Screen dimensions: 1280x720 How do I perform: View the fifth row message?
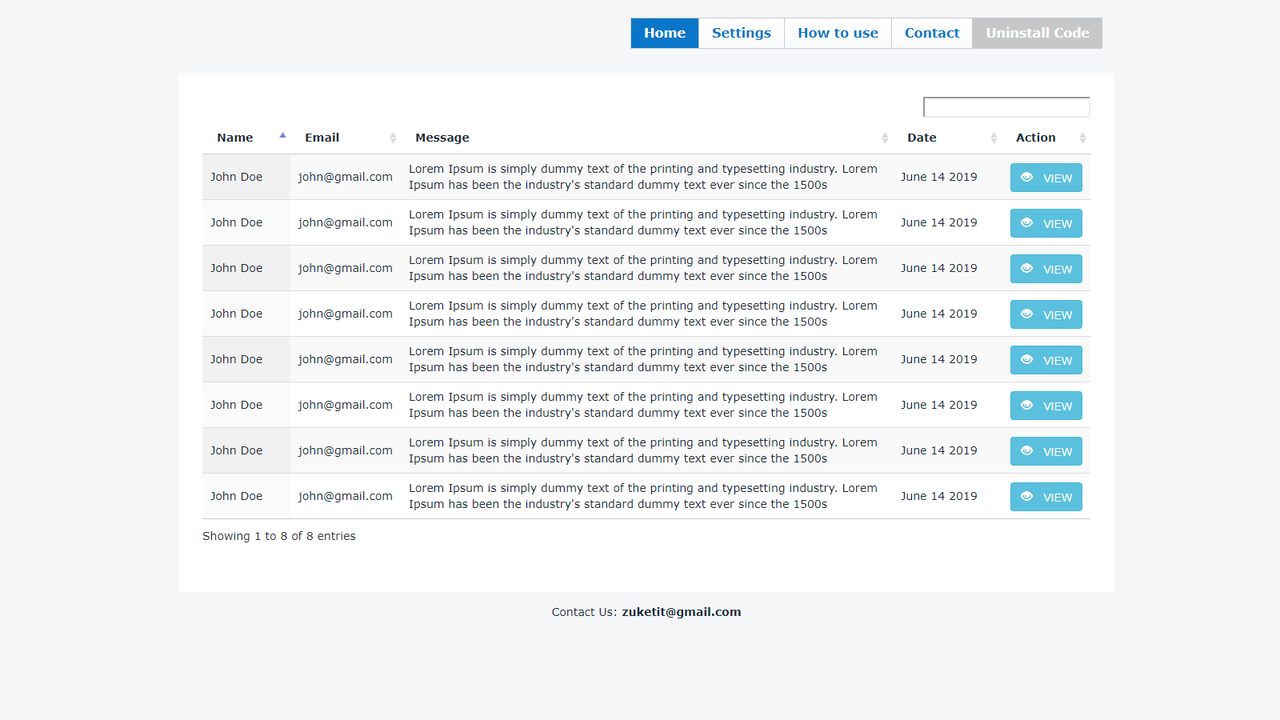point(1046,360)
